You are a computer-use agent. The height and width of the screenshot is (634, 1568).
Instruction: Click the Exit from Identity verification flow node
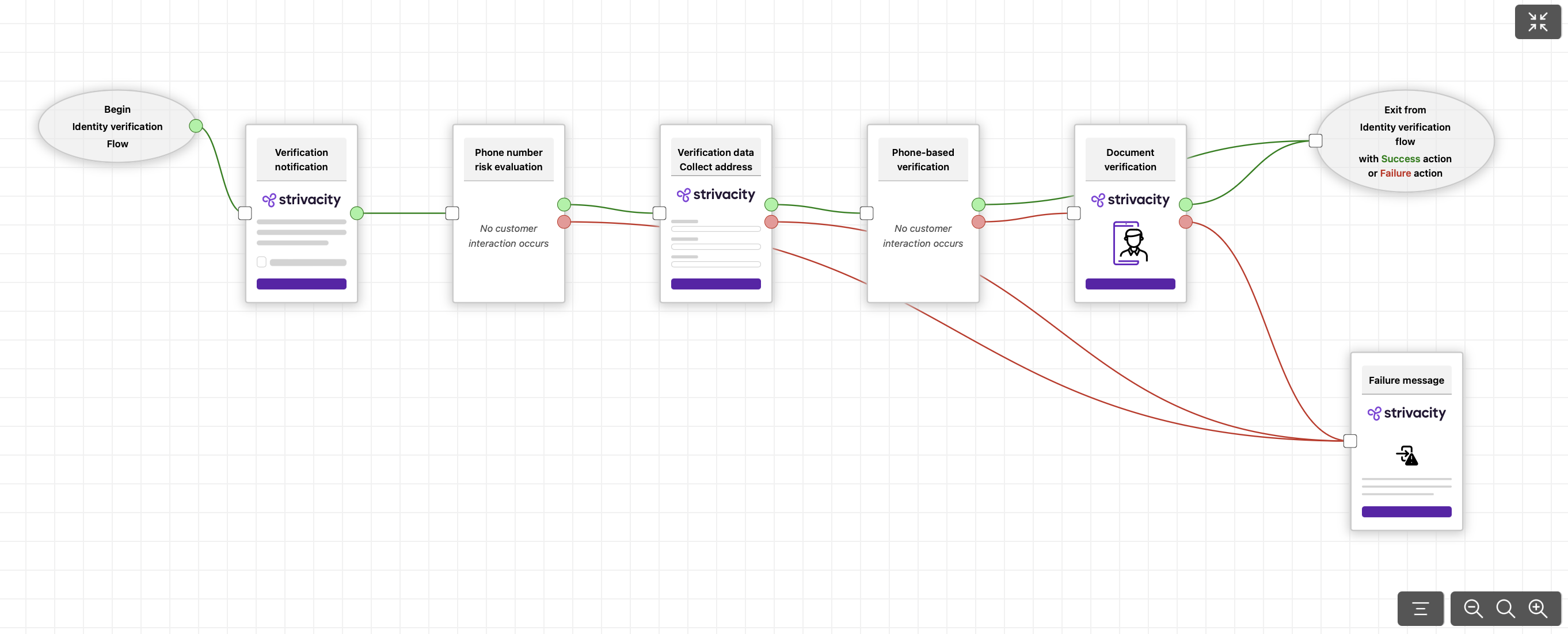(x=1405, y=141)
